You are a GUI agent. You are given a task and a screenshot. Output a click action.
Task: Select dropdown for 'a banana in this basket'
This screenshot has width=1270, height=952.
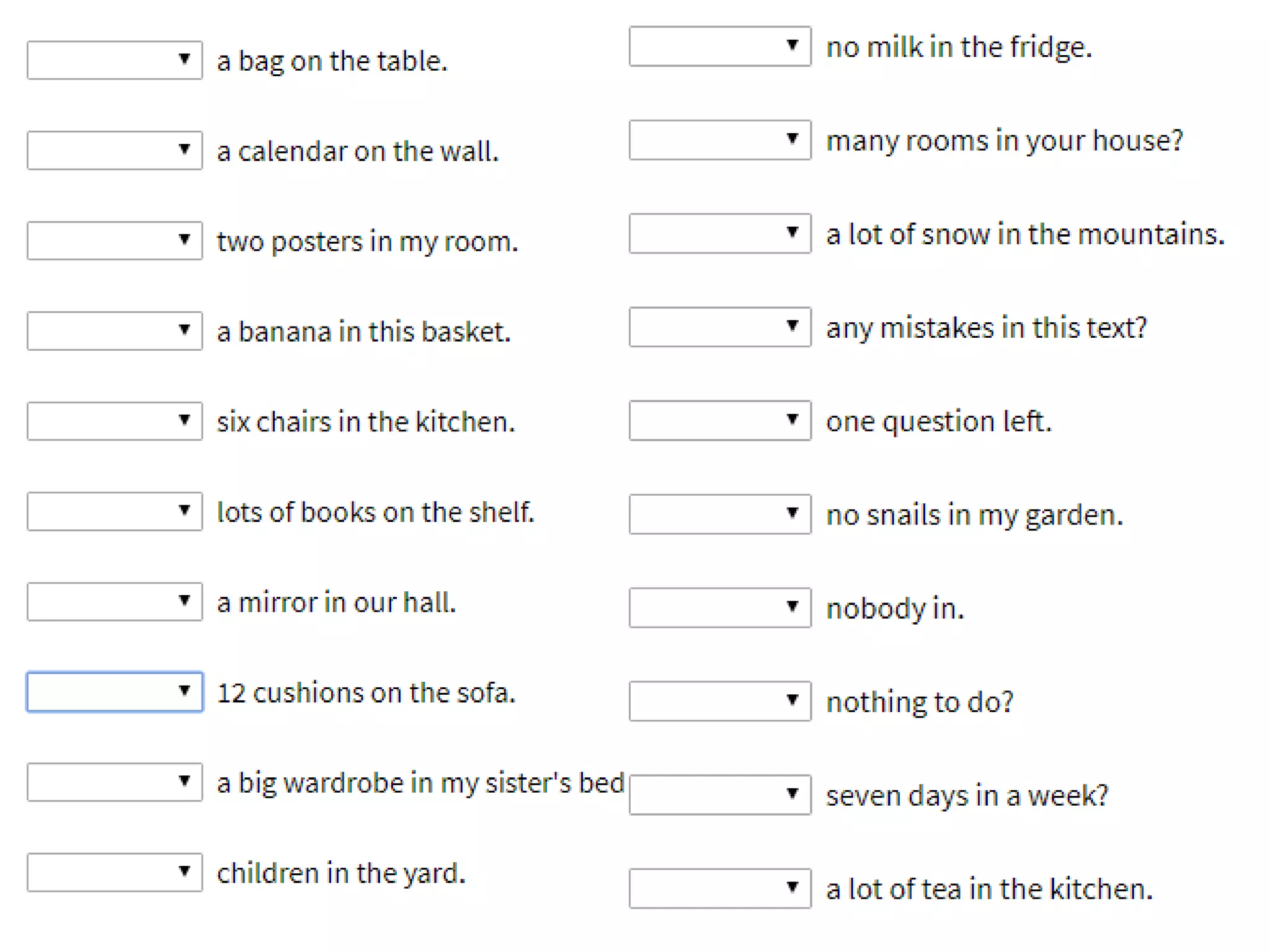pyautogui.click(x=115, y=331)
